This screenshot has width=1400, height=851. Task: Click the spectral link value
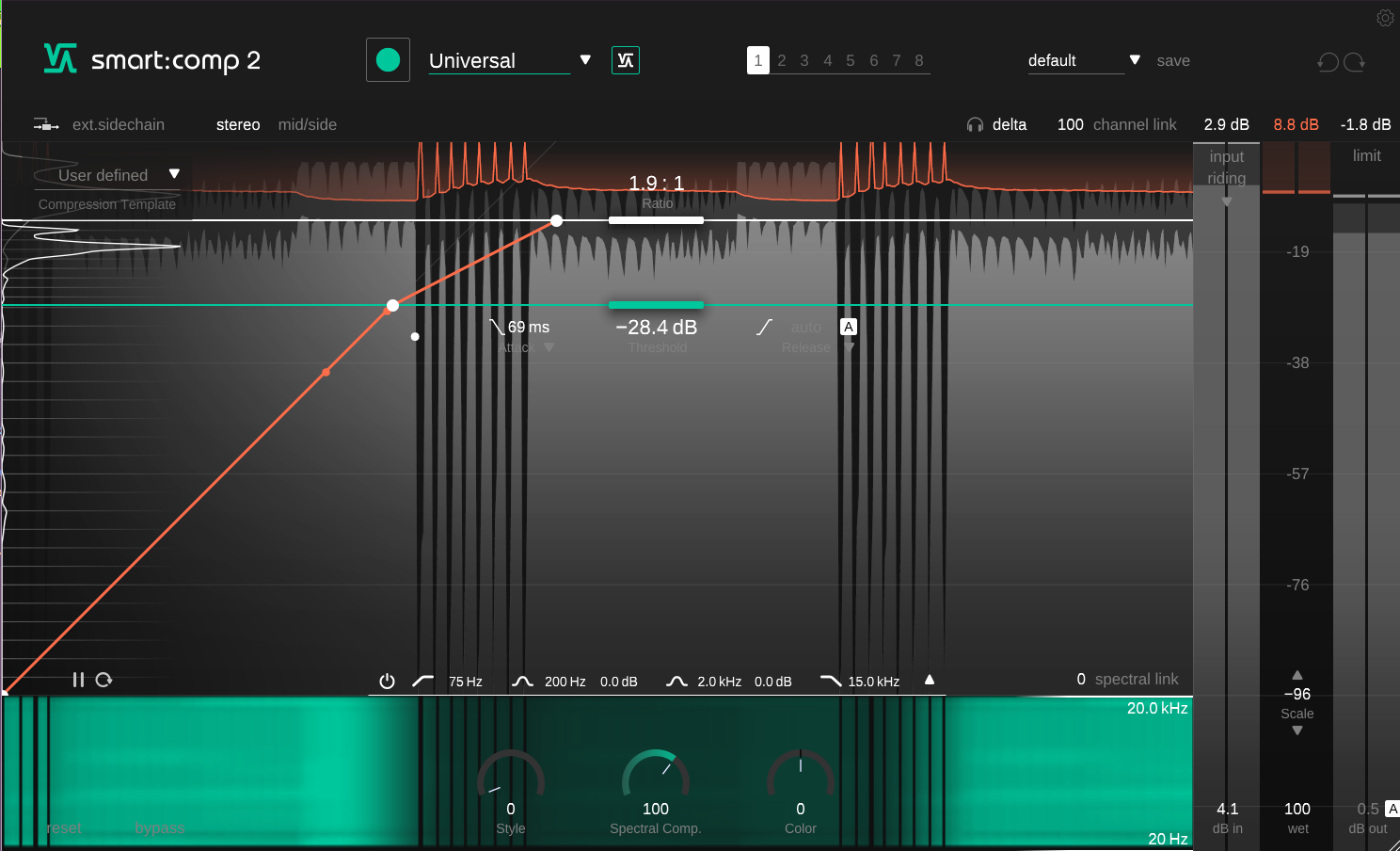click(1081, 679)
